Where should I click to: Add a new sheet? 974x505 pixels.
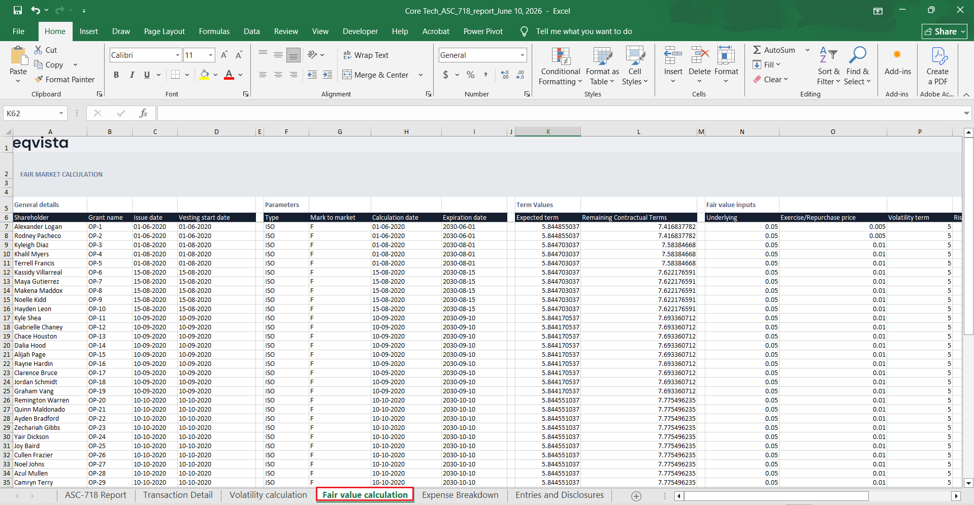(x=636, y=496)
